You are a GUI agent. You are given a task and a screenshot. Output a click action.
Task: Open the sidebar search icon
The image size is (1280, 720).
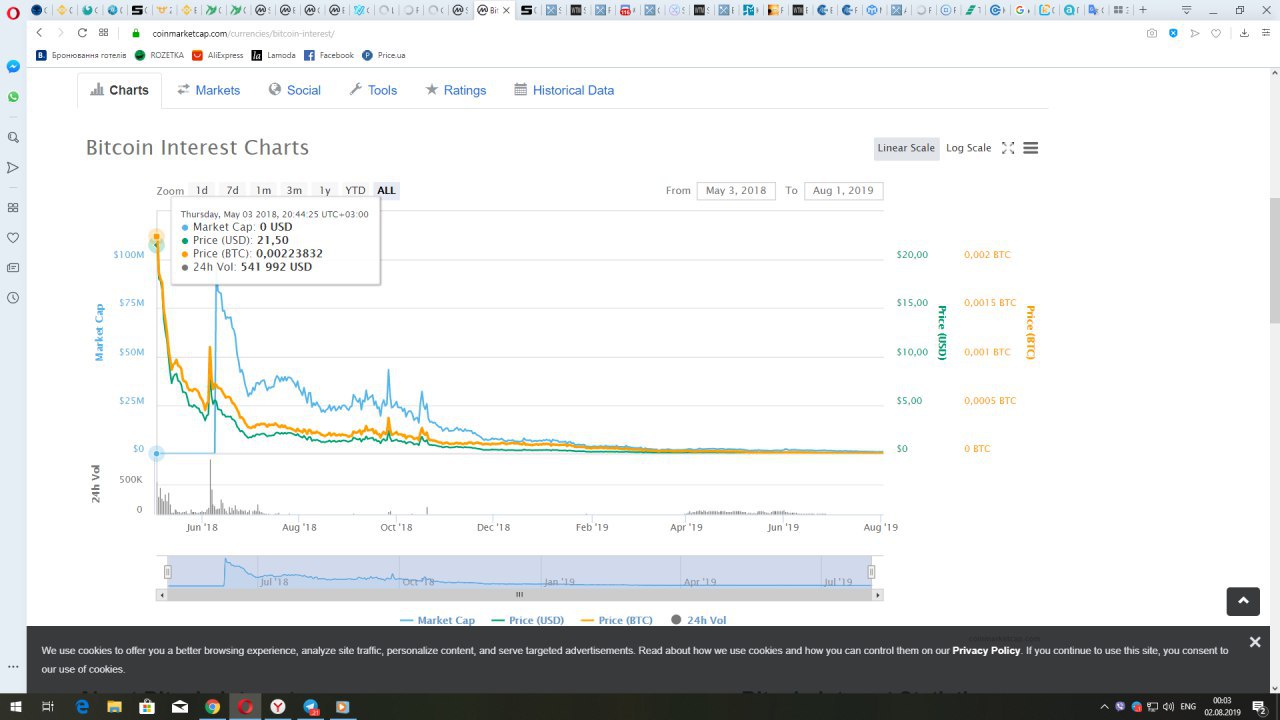click(x=13, y=137)
